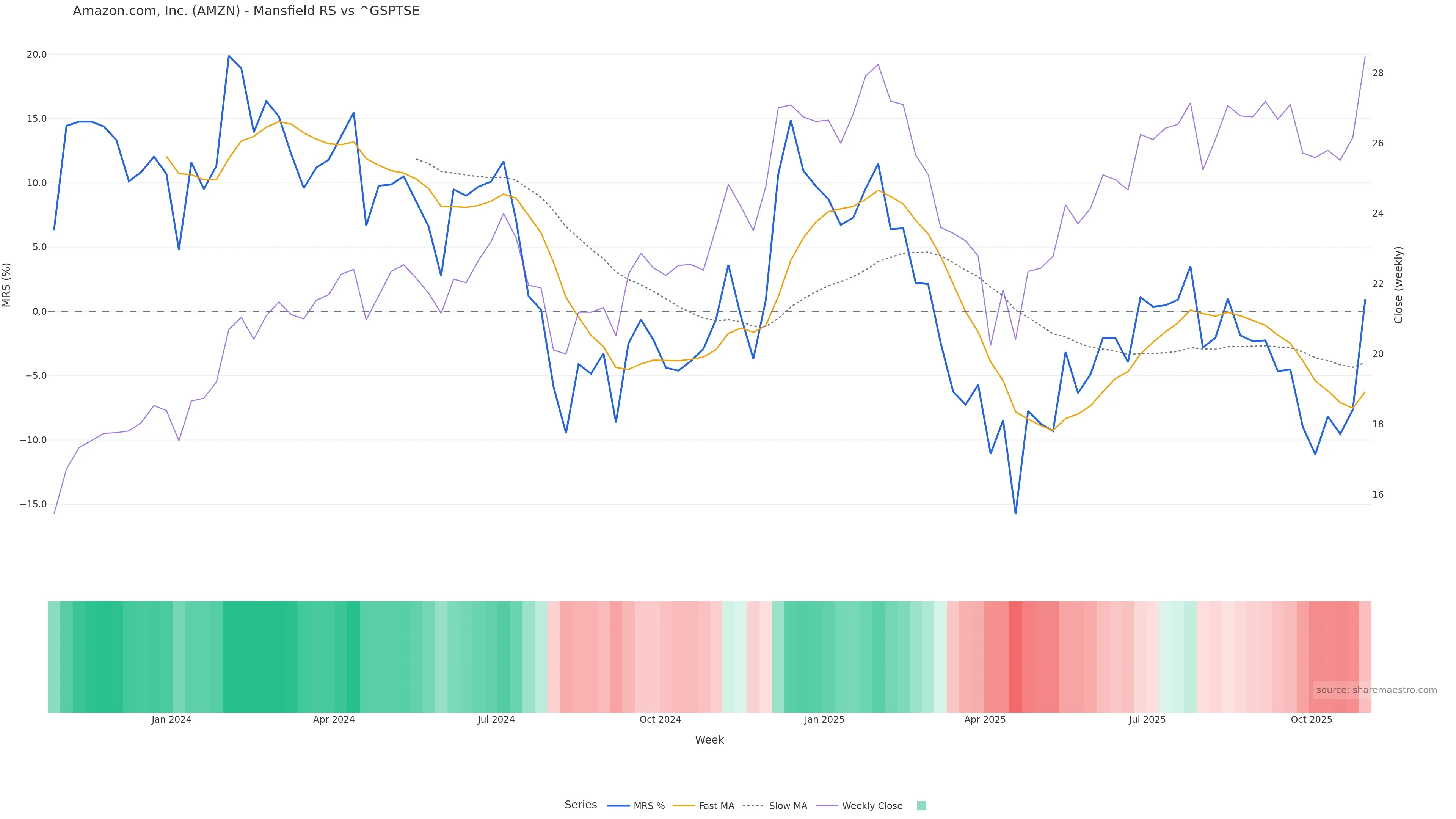The width and height of the screenshot is (1456, 819).
Task: Click the Amazon.com Mansfield RS chart title
Action: (x=246, y=11)
